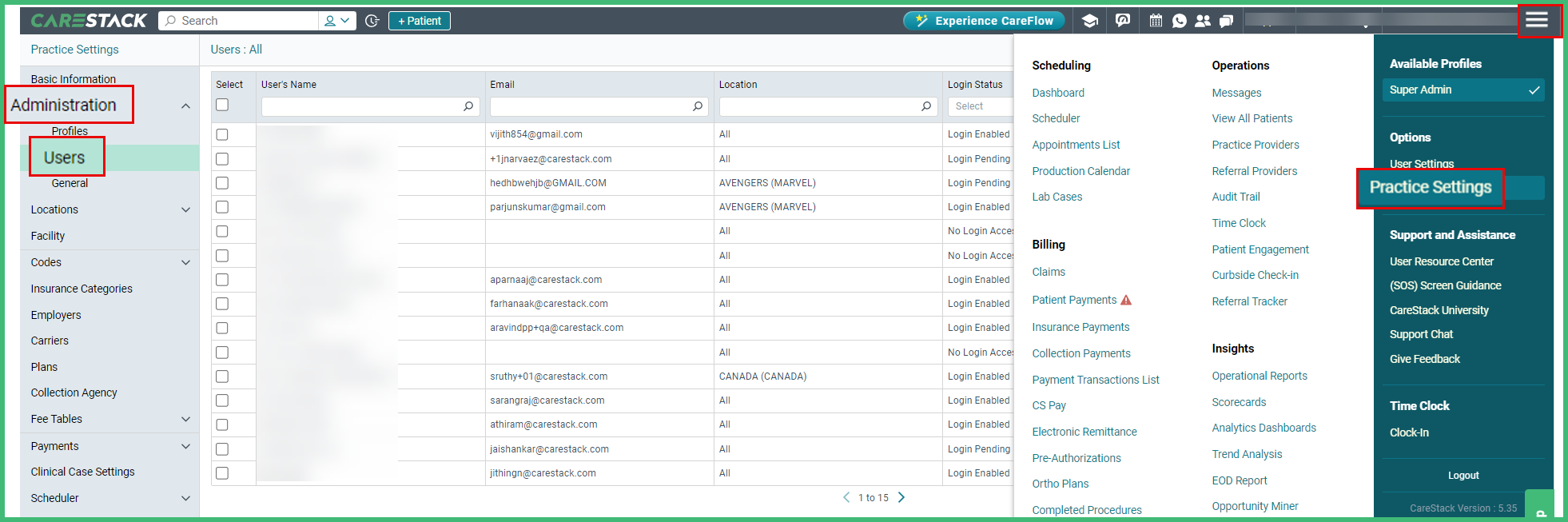Screen dimensions: 1568x522
Task: Open Messages under Operations
Action: tap(1236, 93)
